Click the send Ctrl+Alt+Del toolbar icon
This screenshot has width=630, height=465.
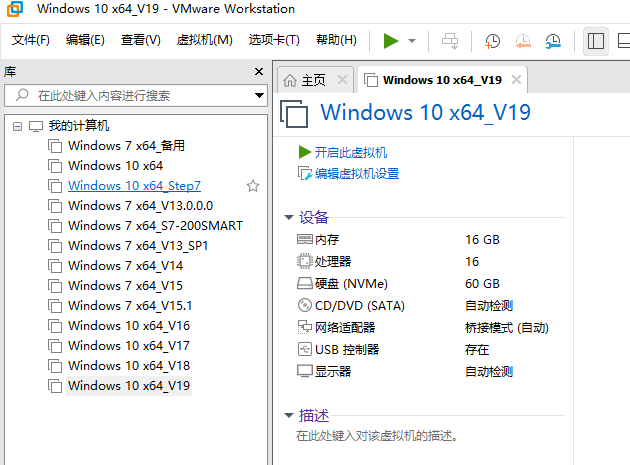tap(450, 41)
